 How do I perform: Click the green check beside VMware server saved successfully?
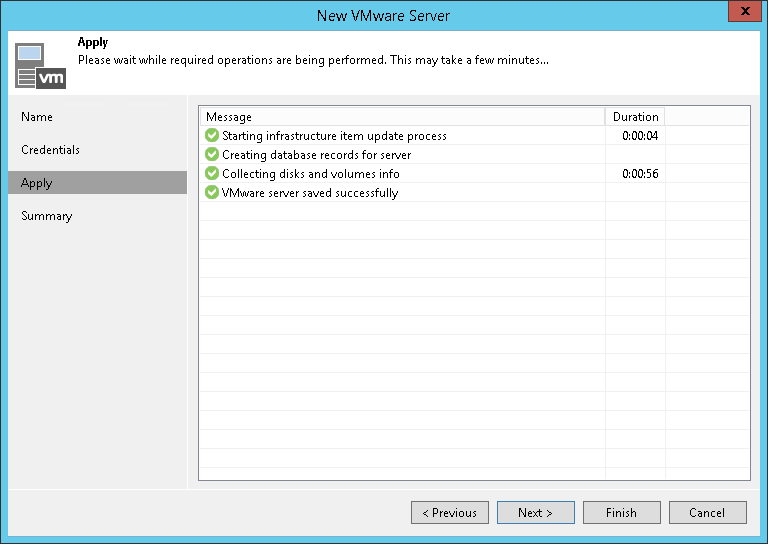pyautogui.click(x=212, y=192)
